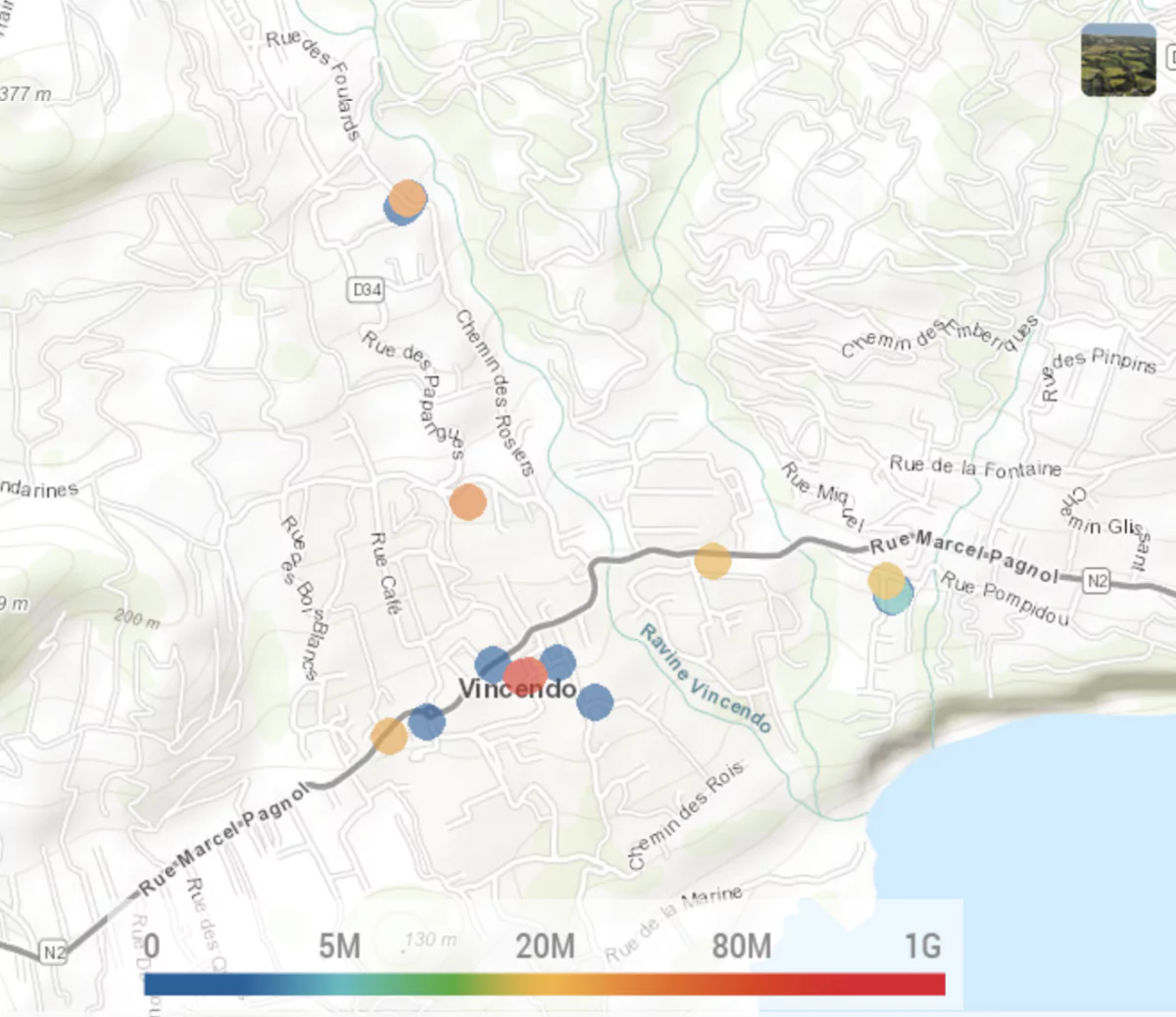The width and height of the screenshot is (1176, 1017).
Task: Click the Chemin des Rosiers street label
Action: click(x=495, y=393)
